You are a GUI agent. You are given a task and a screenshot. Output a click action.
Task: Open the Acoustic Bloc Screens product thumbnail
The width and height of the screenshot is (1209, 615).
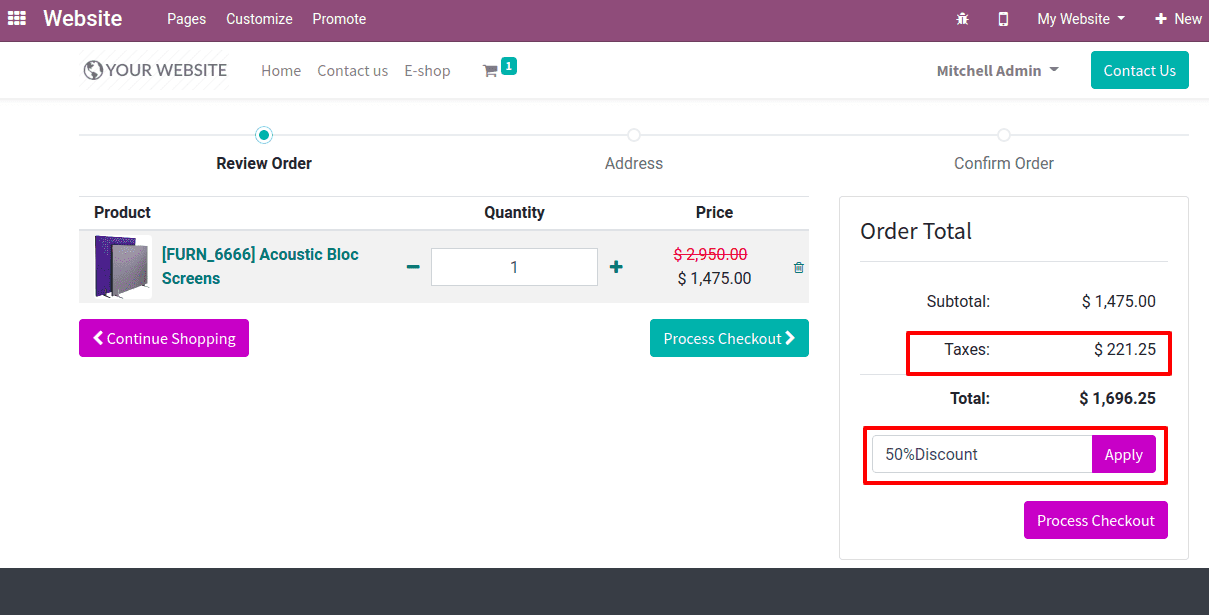tap(122, 267)
